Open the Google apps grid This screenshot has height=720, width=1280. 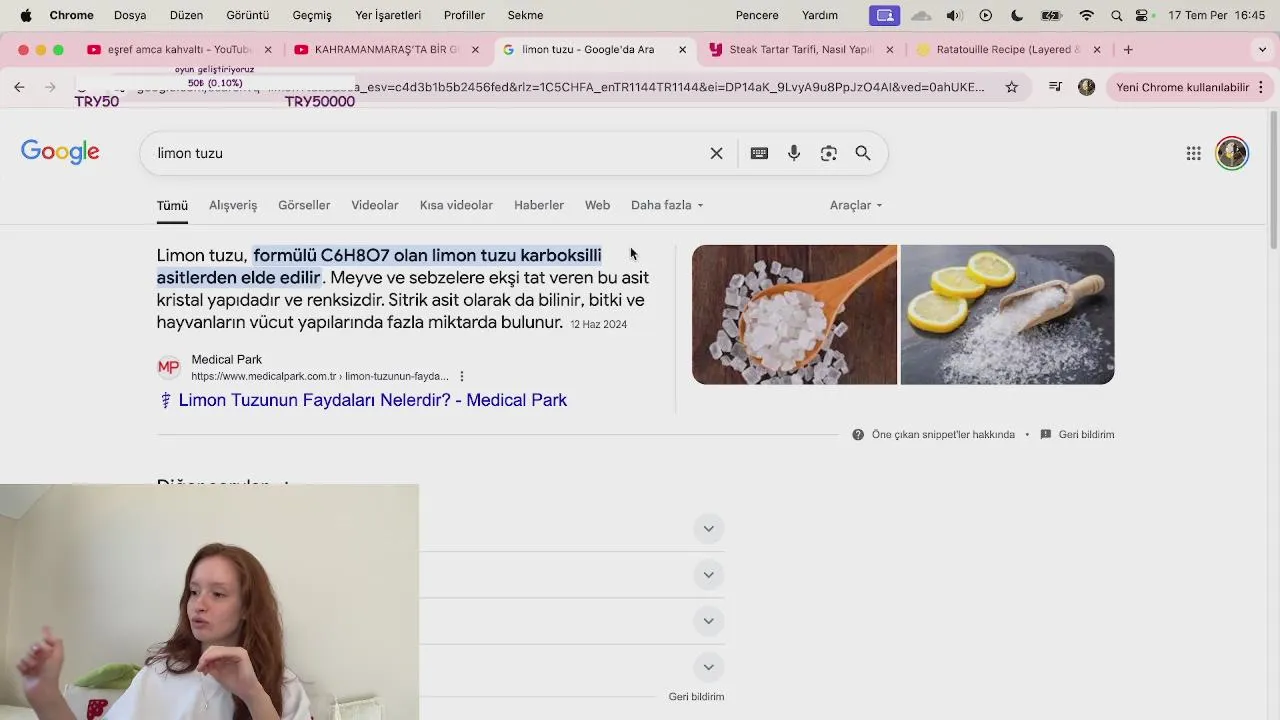[1193, 153]
